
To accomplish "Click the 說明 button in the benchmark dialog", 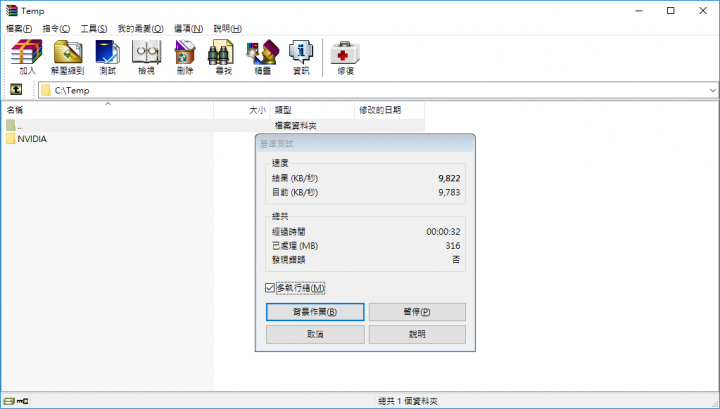I will [x=417, y=335].
